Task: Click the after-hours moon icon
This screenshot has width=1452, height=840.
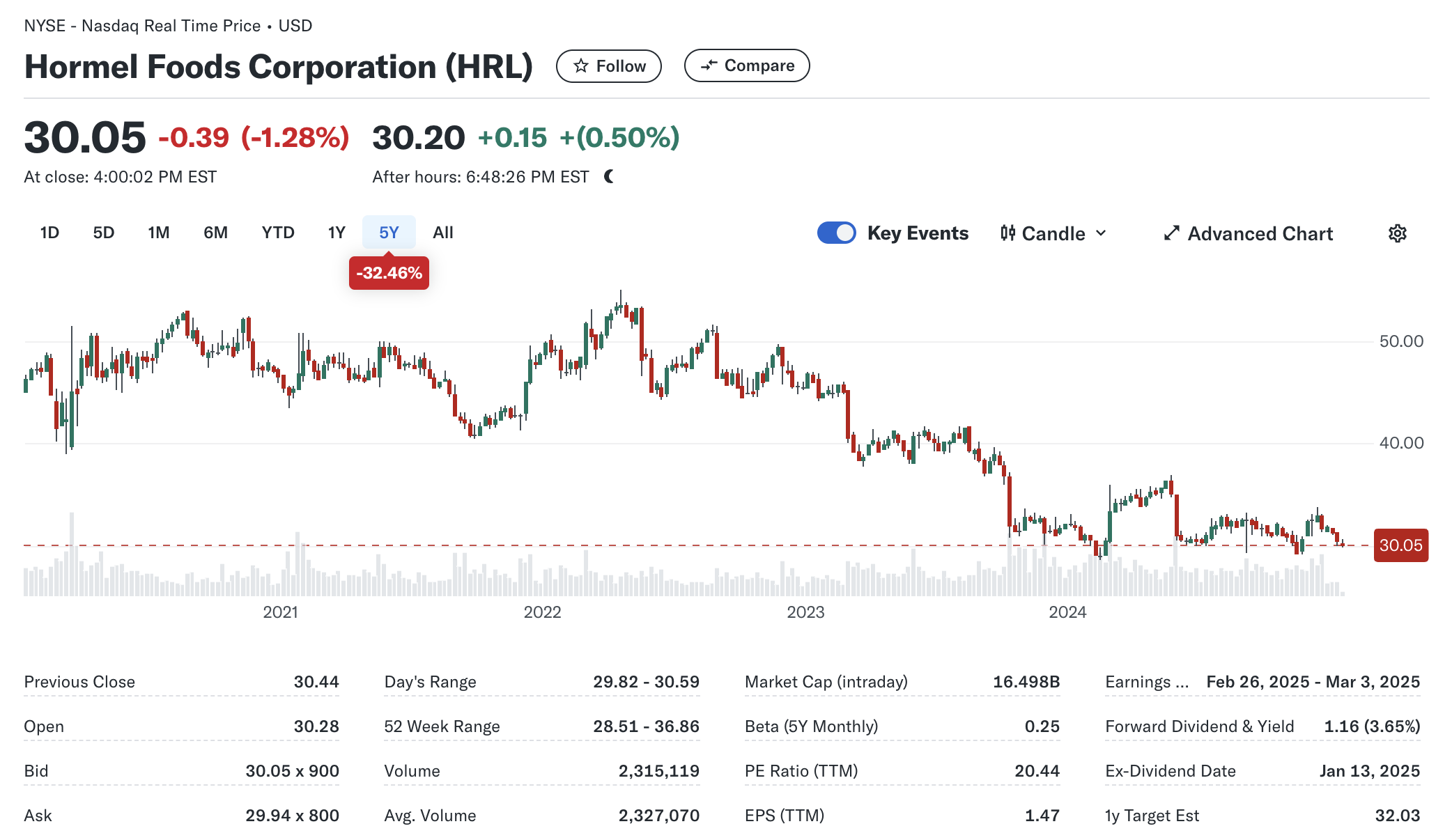Action: pyautogui.click(x=610, y=177)
